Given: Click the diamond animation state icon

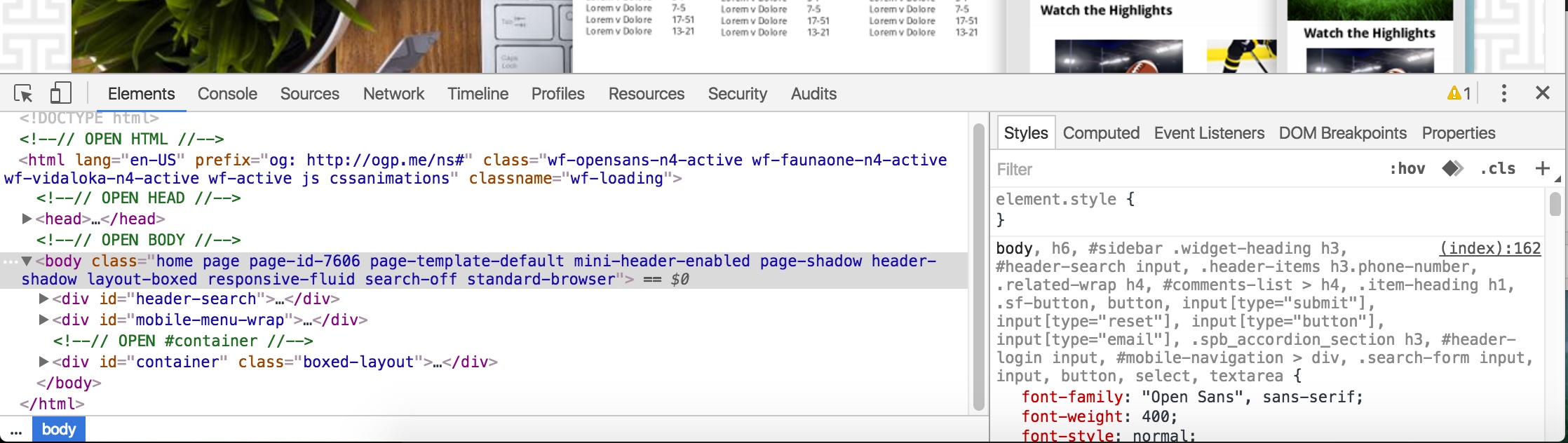Looking at the screenshot, I should point(1452,168).
